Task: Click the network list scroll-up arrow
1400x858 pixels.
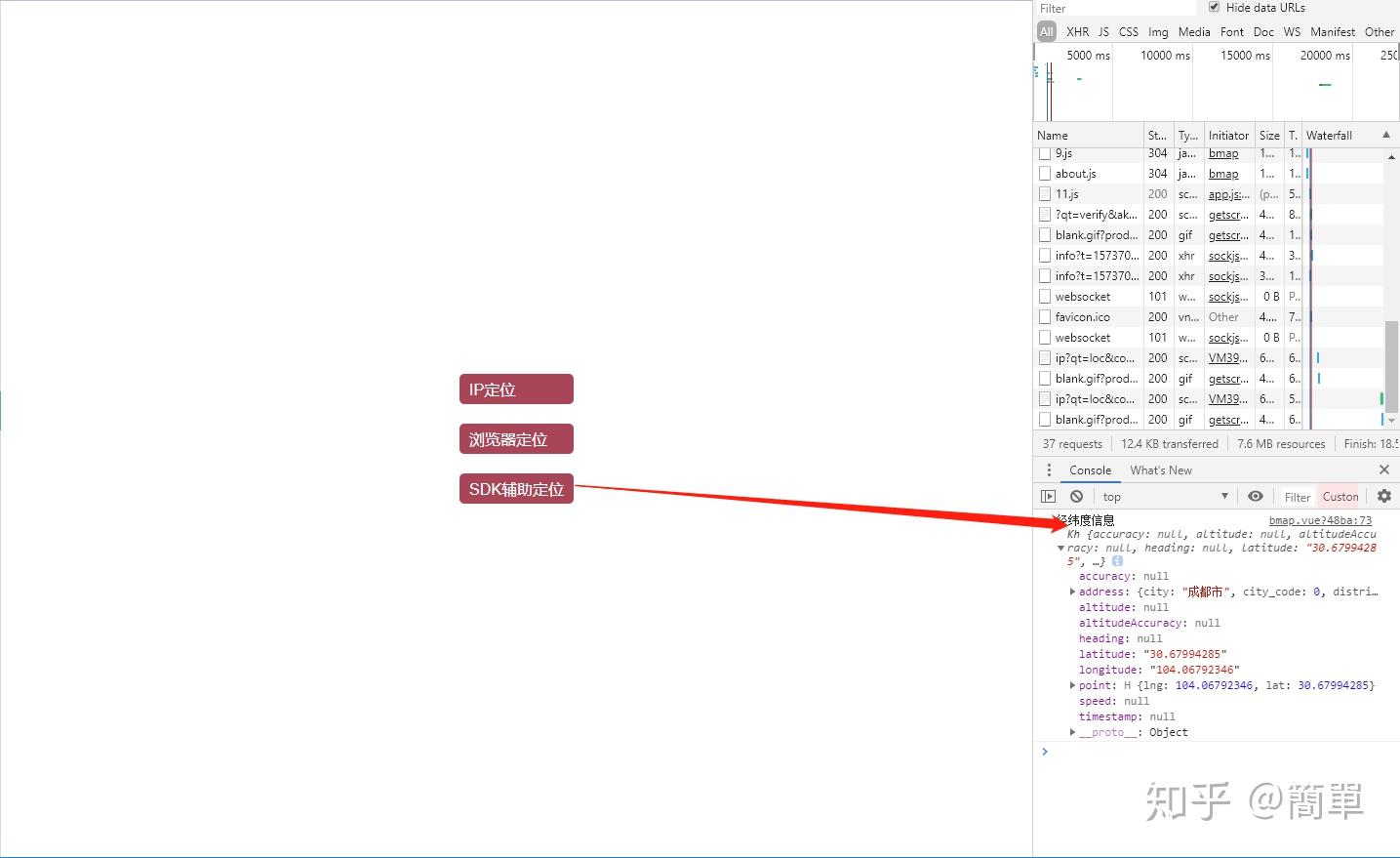Action: (x=1391, y=155)
